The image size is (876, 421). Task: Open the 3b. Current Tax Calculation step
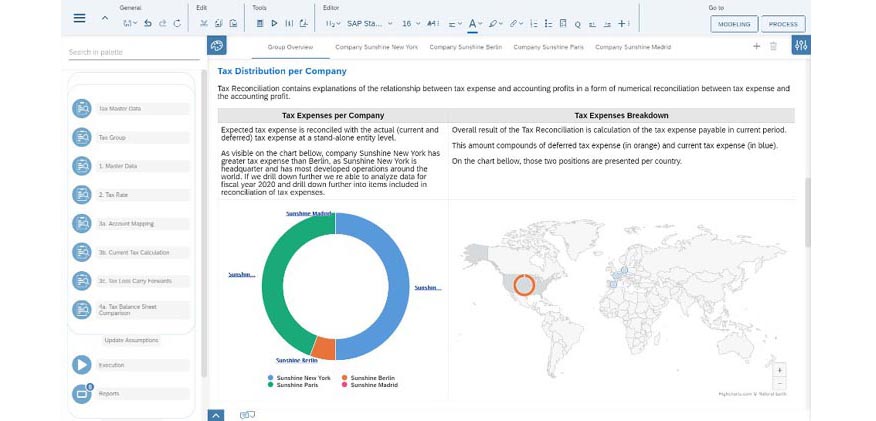click(131, 252)
